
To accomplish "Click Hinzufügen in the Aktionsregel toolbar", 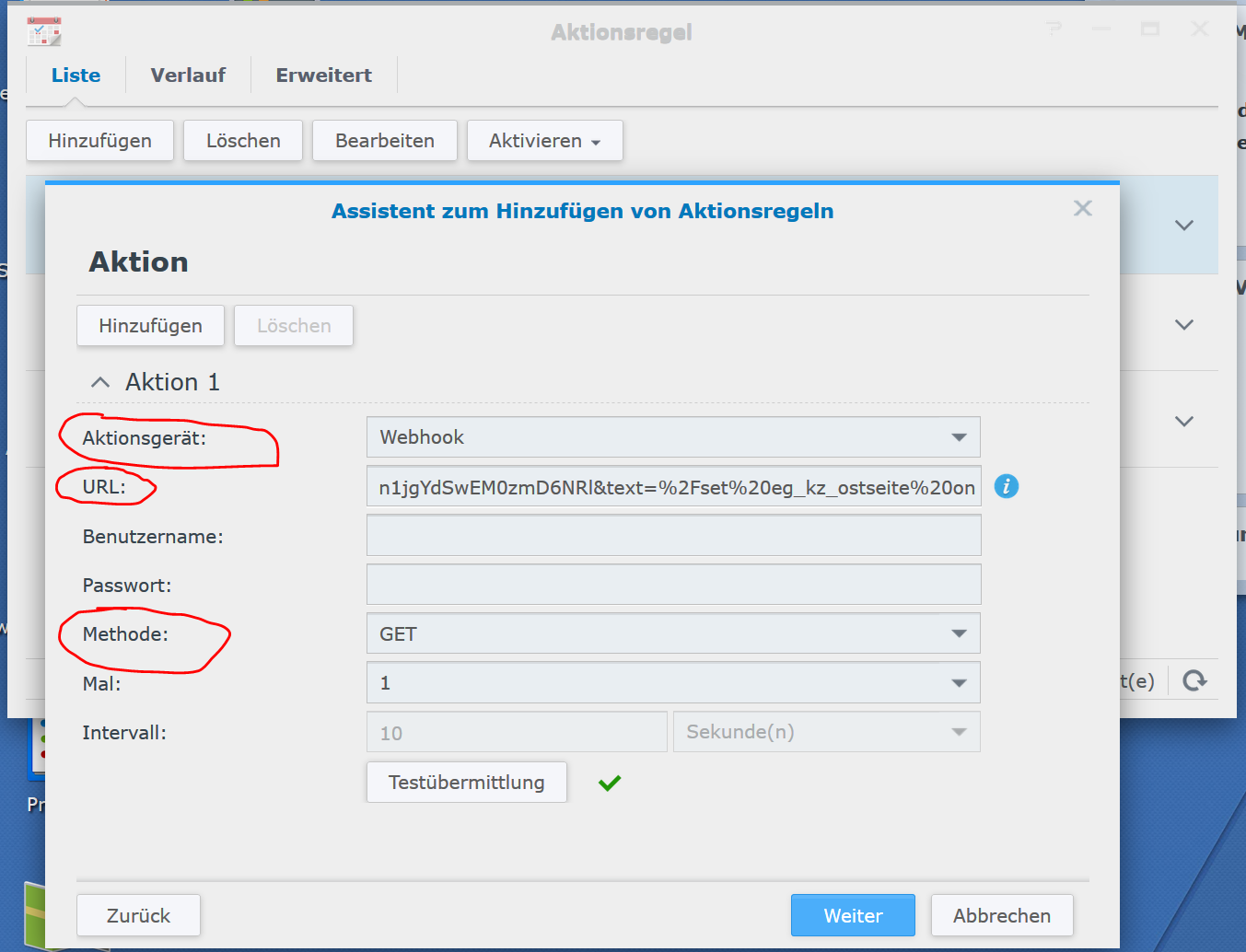I will pyautogui.click(x=99, y=141).
